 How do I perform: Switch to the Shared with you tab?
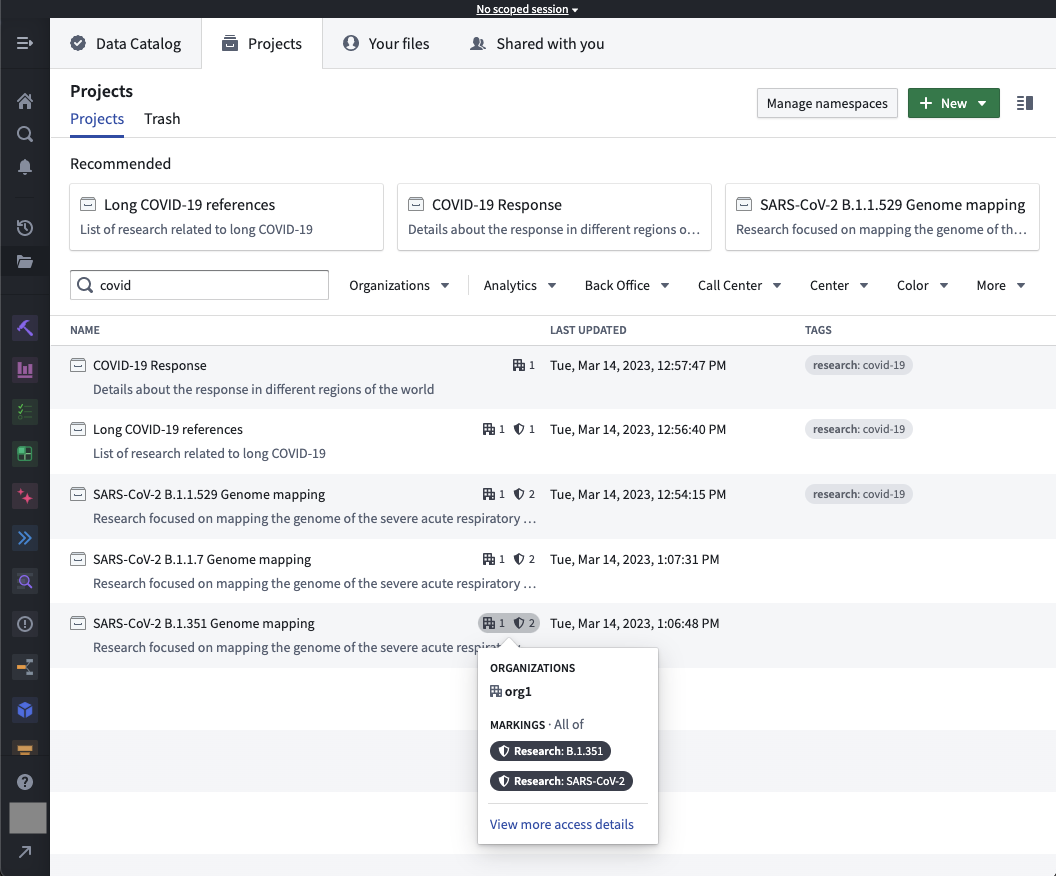pos(537,44)
